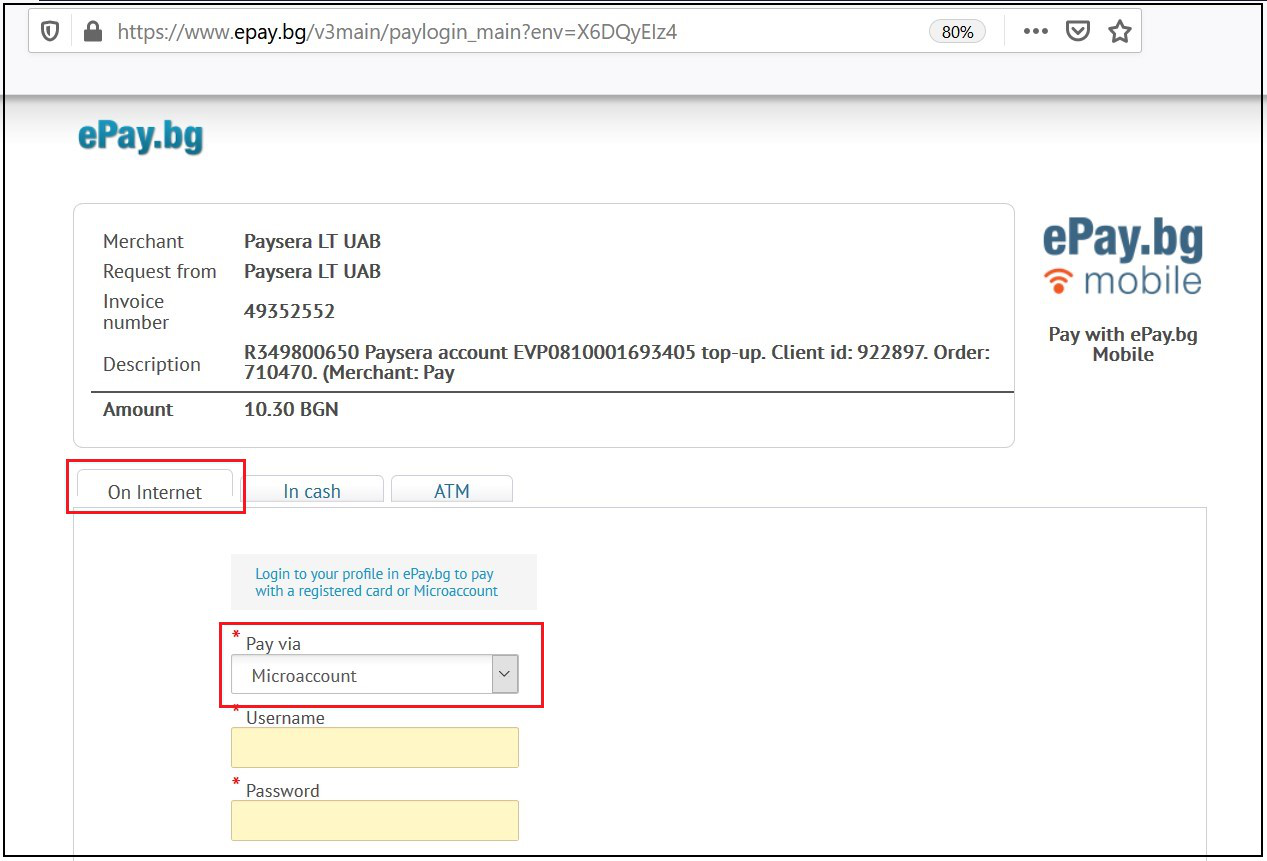Click the ePay.bg logo at top left
This screenshot has height=861, width=1267.
click(x=141, y=137)
